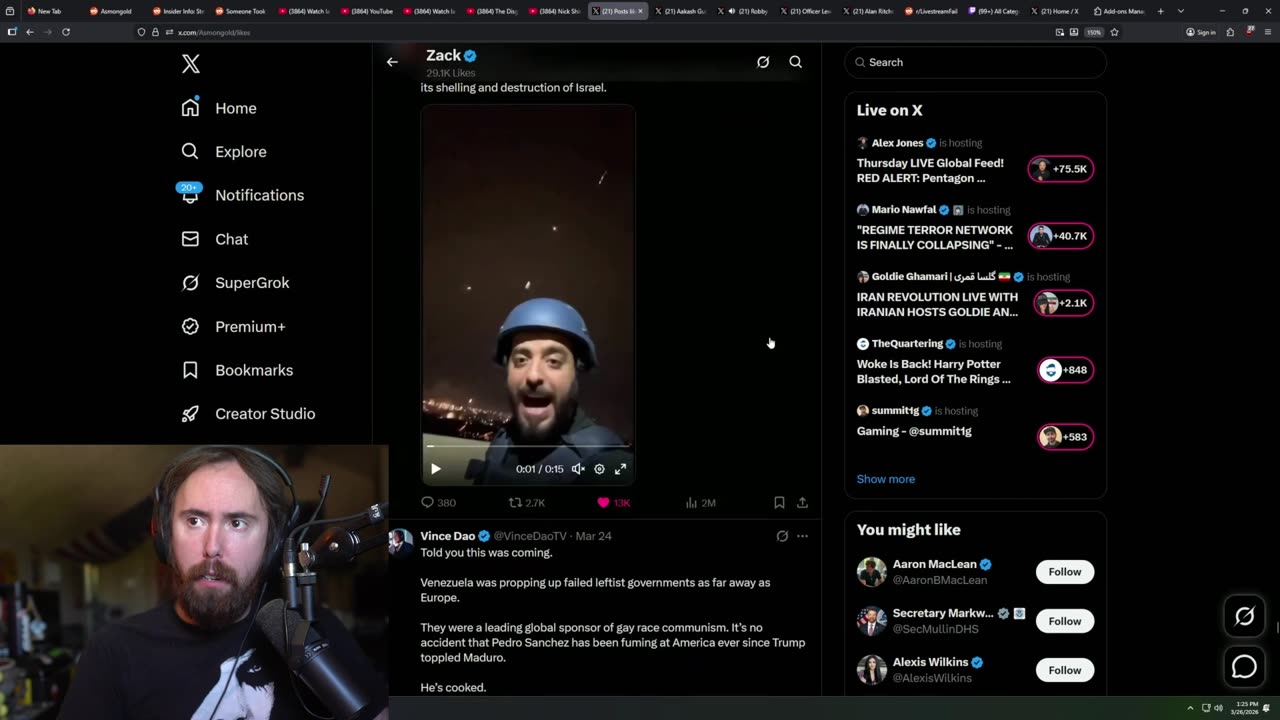This screenshot has height=720, width=1280.
Task: Click the +40.7K listeners pill
Action: point(1061,236)
